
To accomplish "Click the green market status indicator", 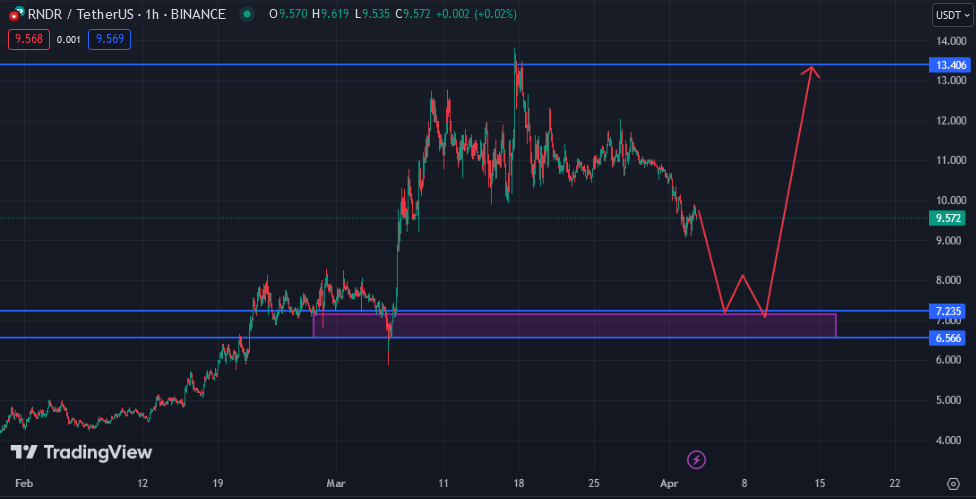I will click(x=248, y=14).
